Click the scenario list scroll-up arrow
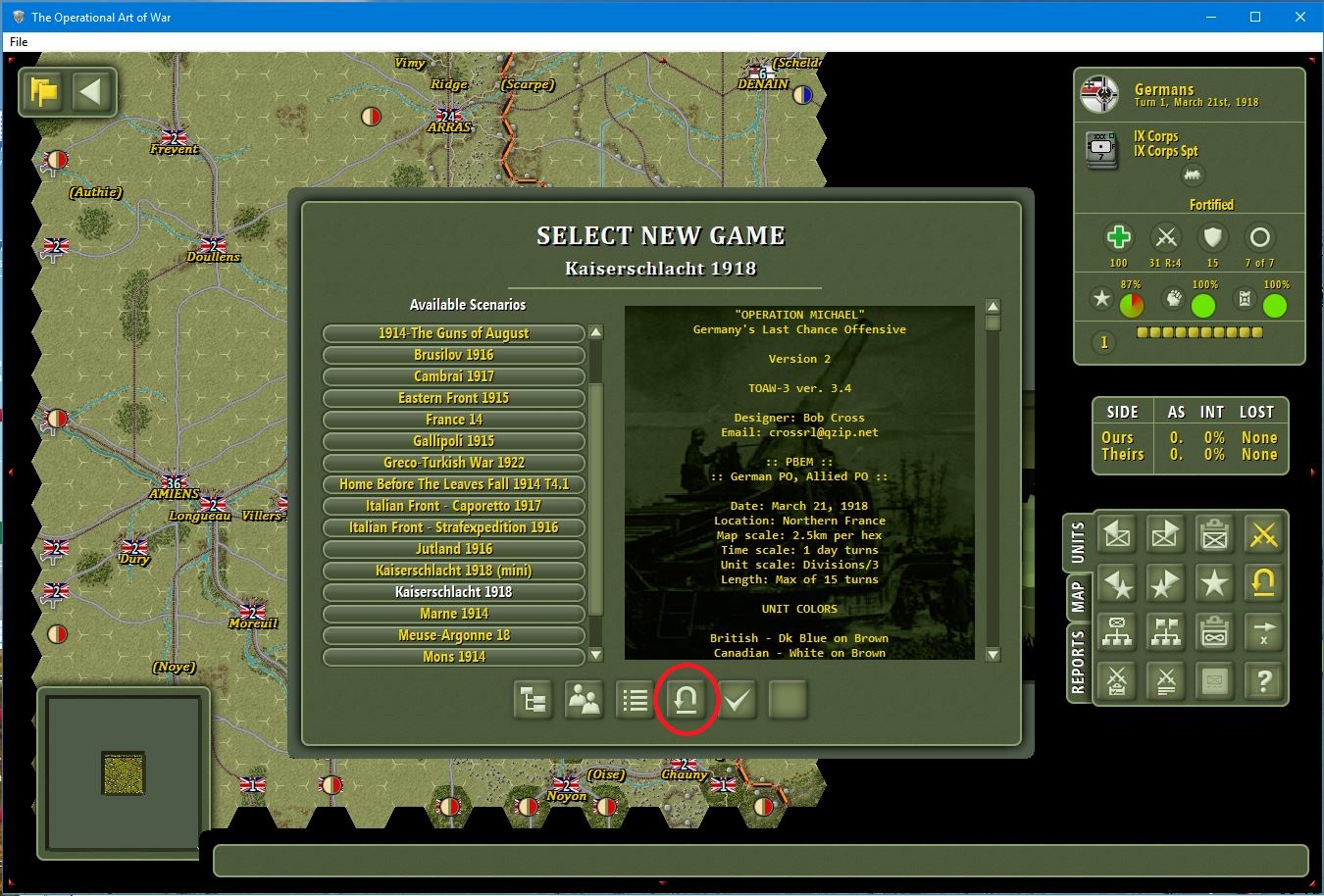The image size is (1324, 896). (x=595, y=332)
